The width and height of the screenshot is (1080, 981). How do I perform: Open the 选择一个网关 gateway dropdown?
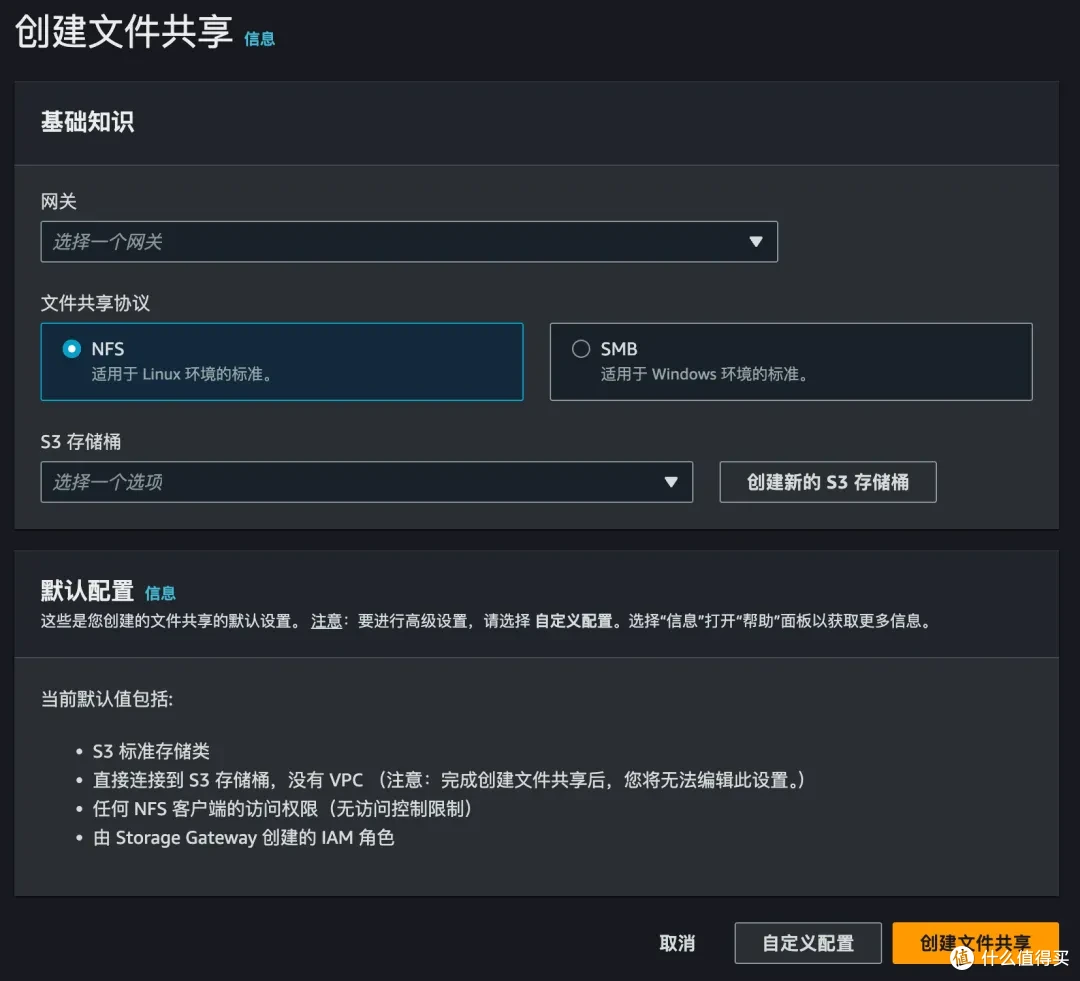(409, 241)
